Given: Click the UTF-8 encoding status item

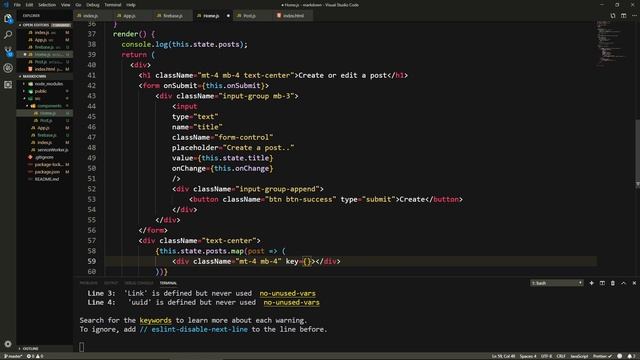Looking at the screenshot, I should tap(546, 356).
